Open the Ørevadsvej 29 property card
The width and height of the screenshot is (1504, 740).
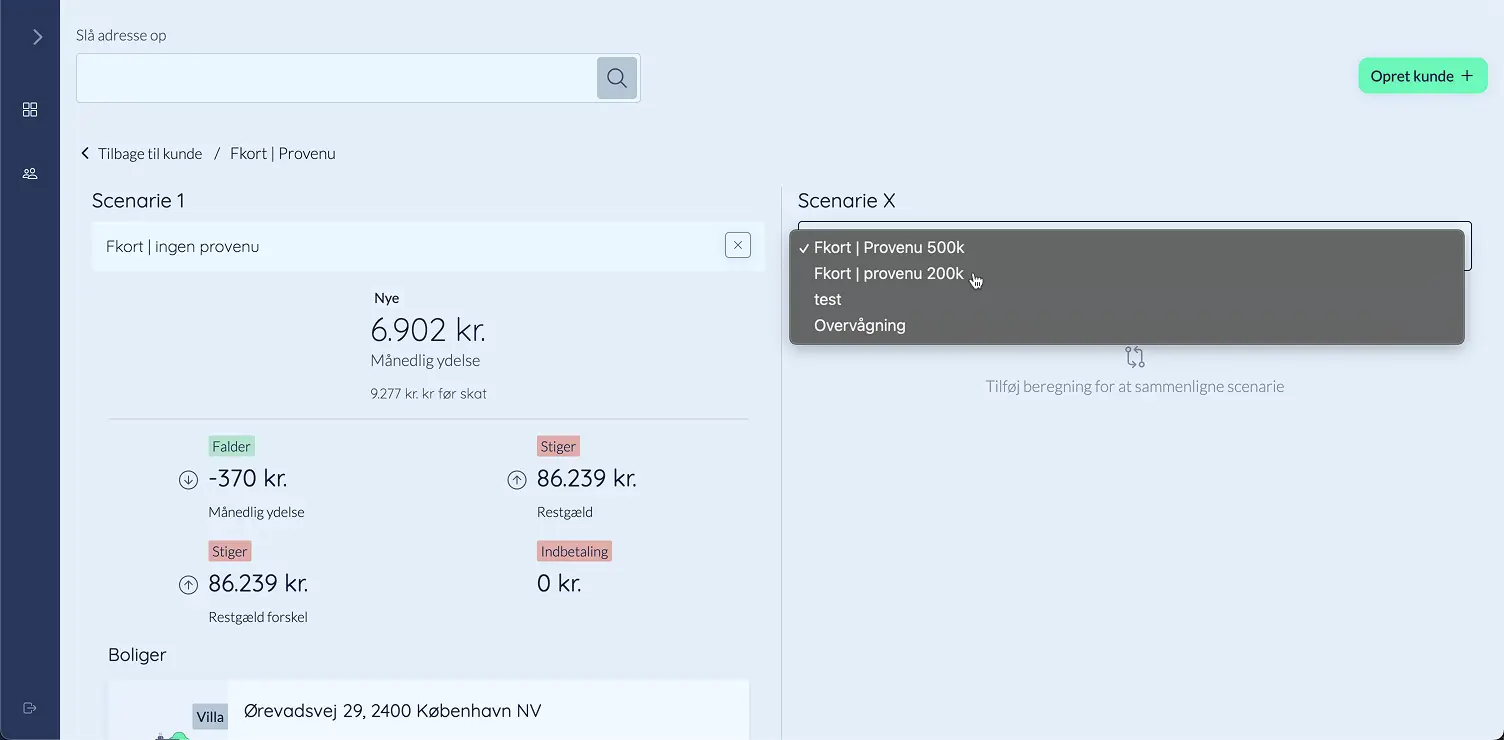488,711
